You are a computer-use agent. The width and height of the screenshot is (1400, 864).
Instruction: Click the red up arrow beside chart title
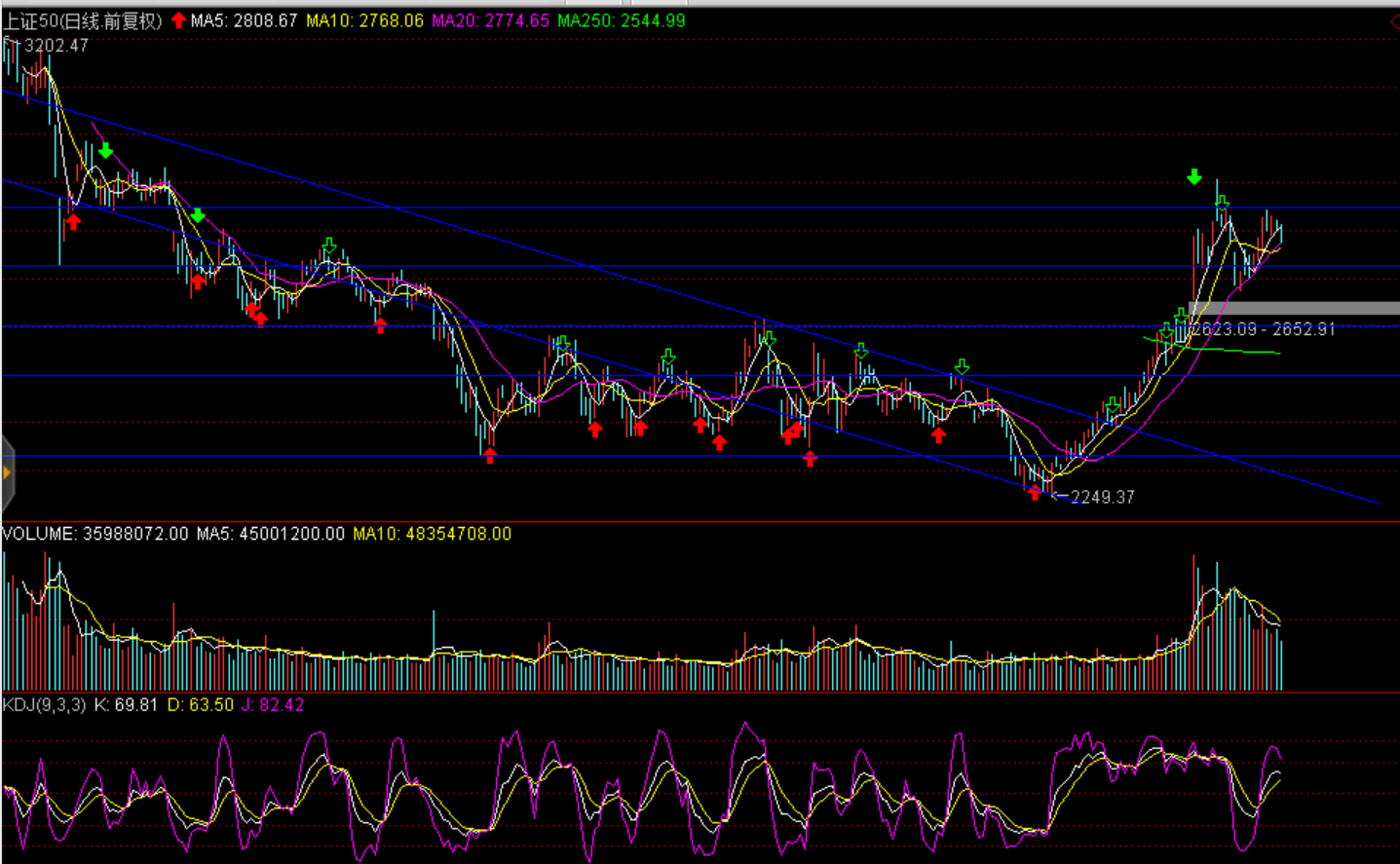(178, 20)
